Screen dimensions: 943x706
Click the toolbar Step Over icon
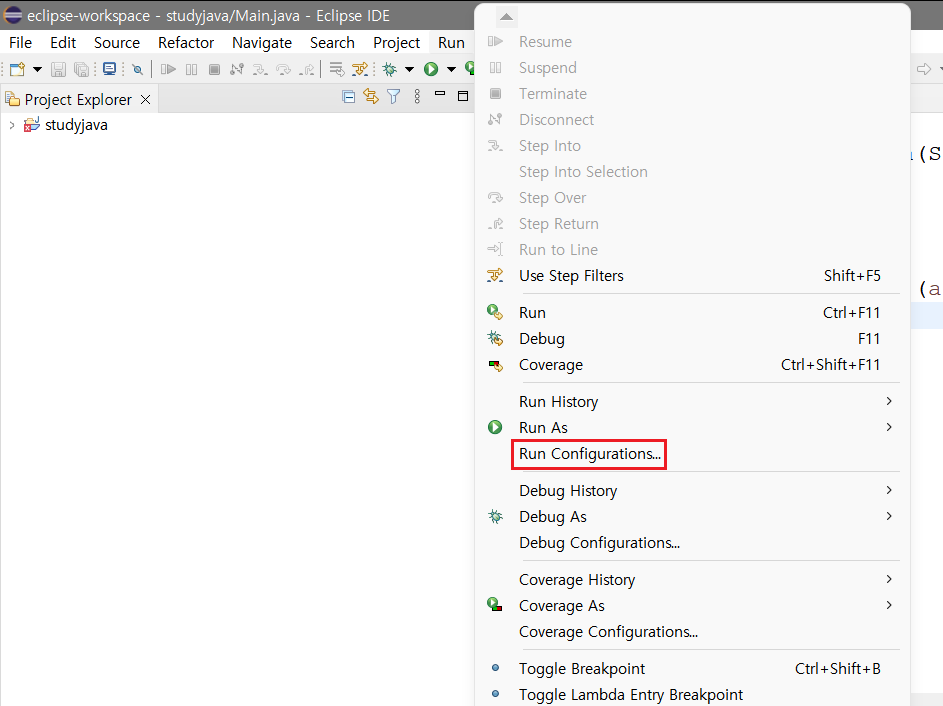pyautogui.click(x=283, y=70)
